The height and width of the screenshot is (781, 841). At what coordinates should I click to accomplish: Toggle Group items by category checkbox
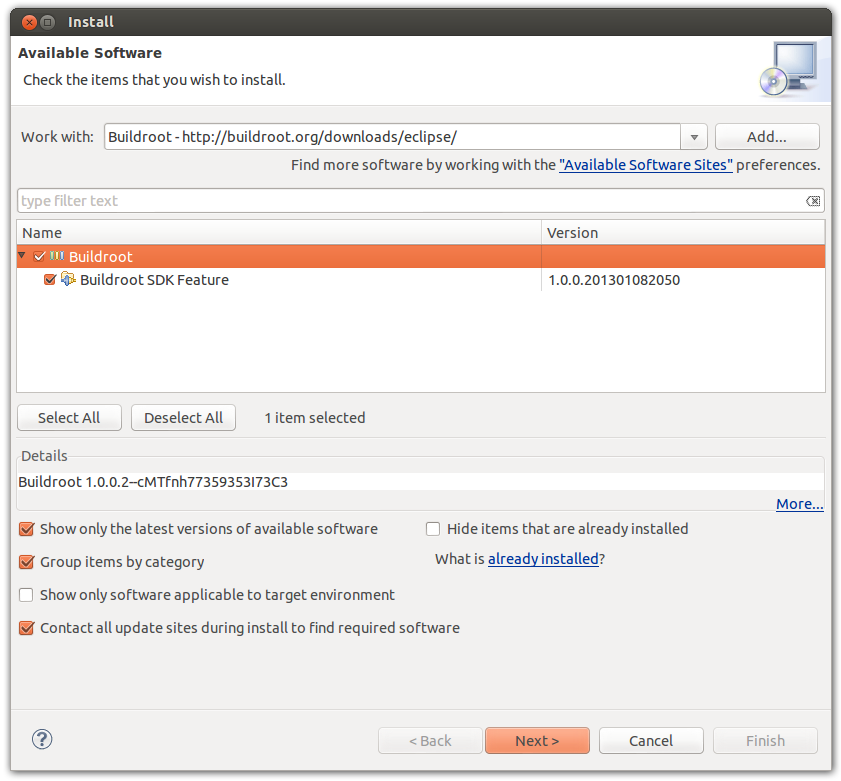pos(26,562)
